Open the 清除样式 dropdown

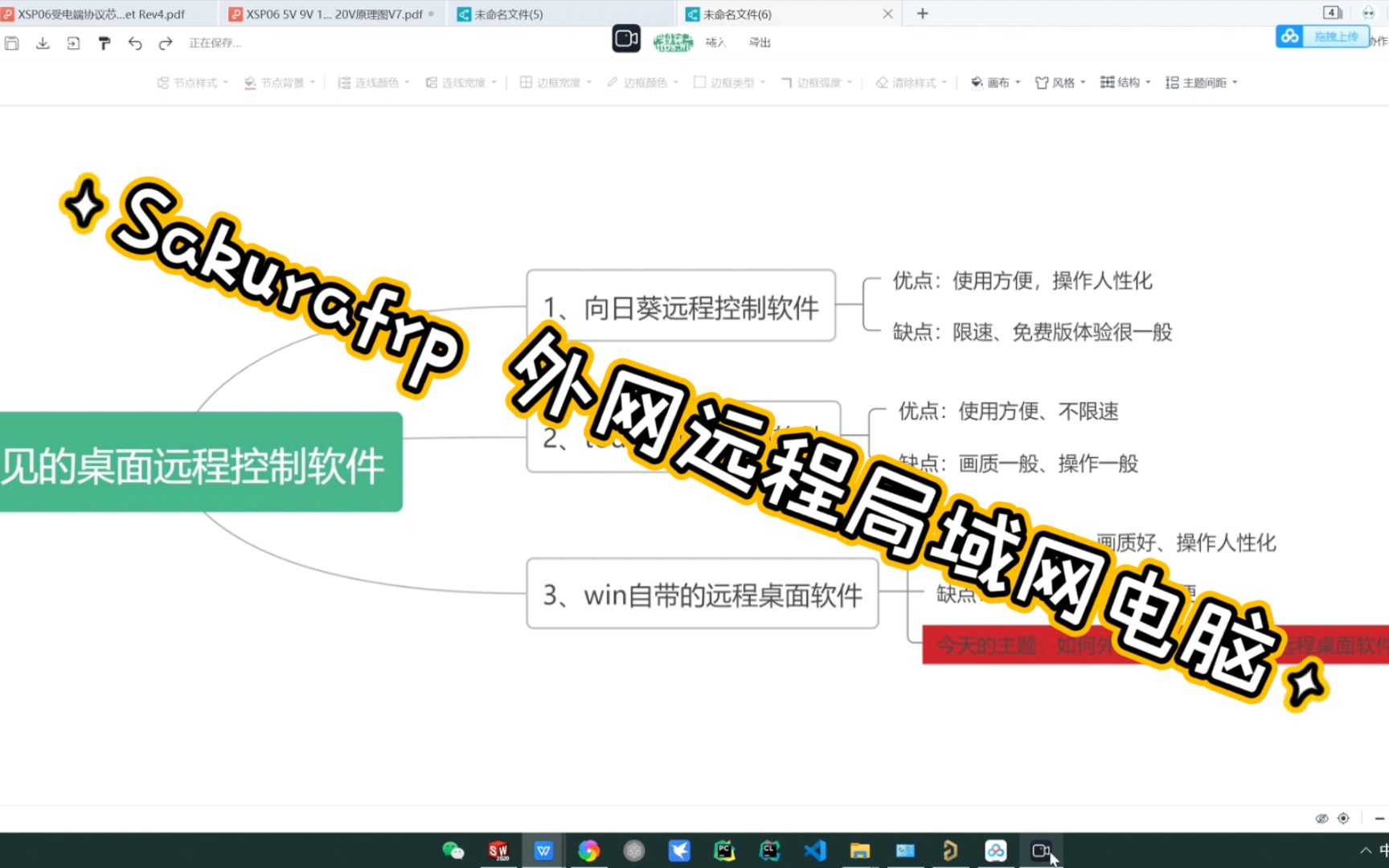point(912,83)
